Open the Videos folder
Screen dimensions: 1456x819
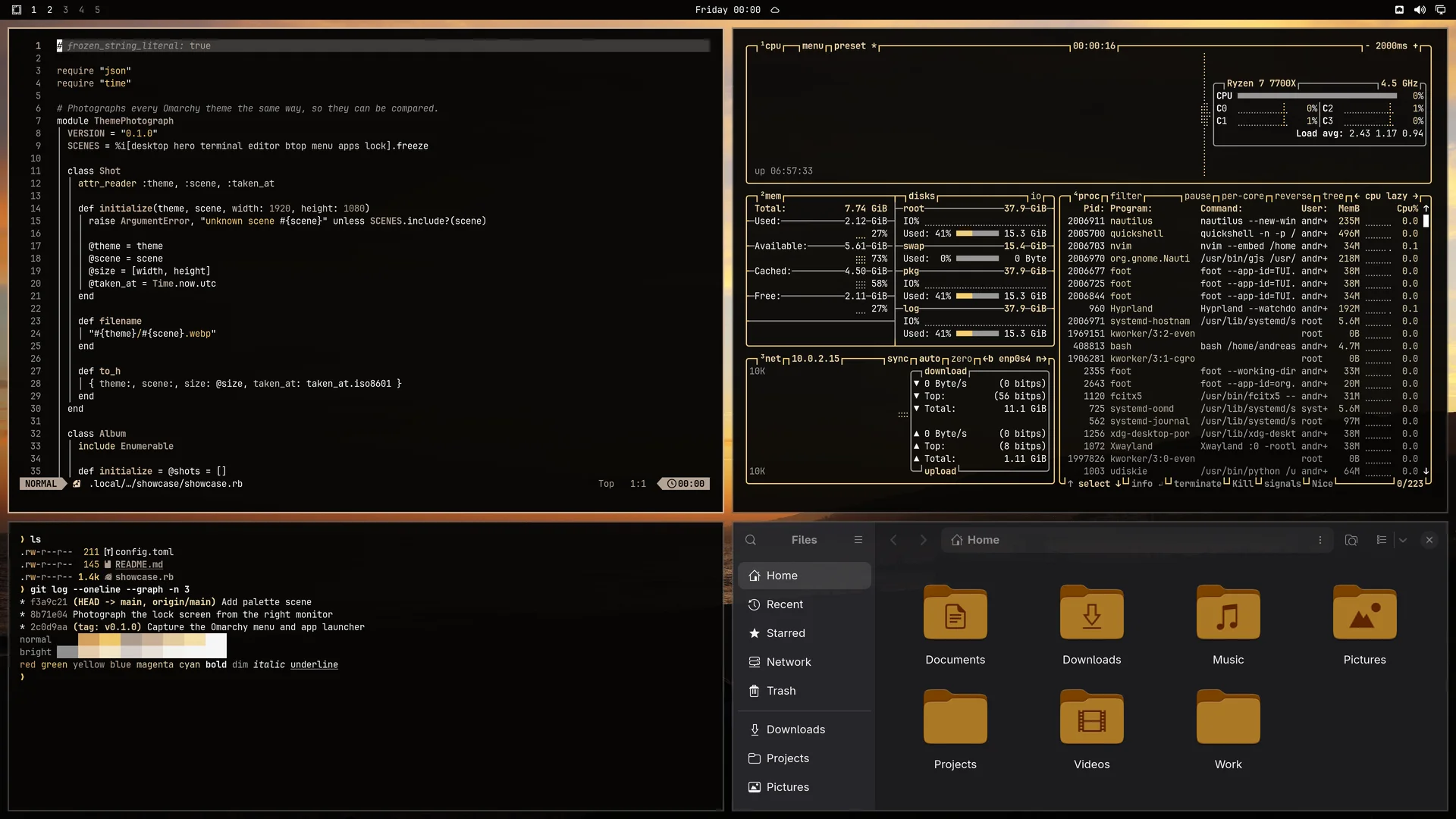[x=1092, y=730]
